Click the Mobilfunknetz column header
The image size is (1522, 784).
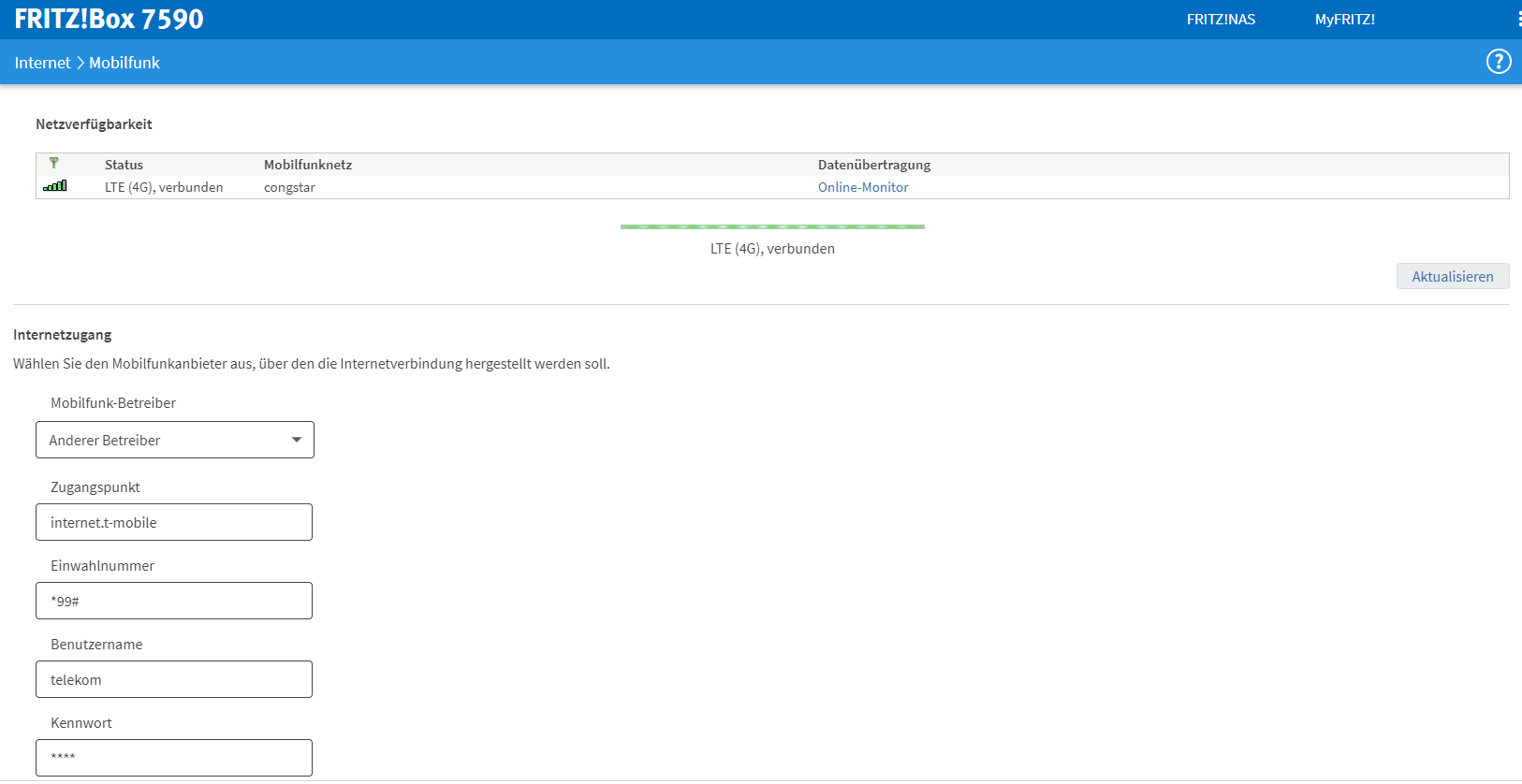click(308, 165)
